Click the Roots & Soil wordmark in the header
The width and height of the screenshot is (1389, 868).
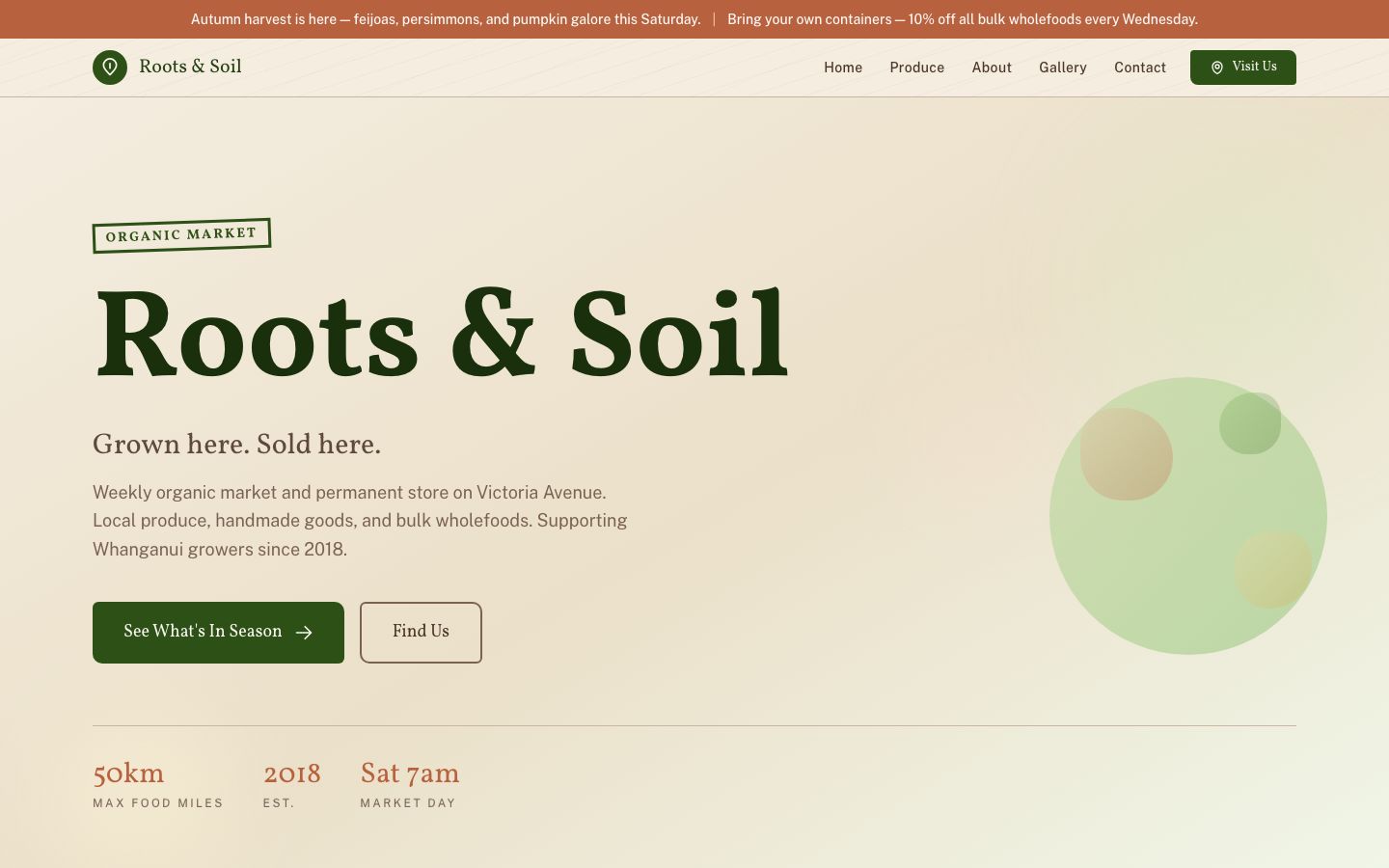[190, 68]
